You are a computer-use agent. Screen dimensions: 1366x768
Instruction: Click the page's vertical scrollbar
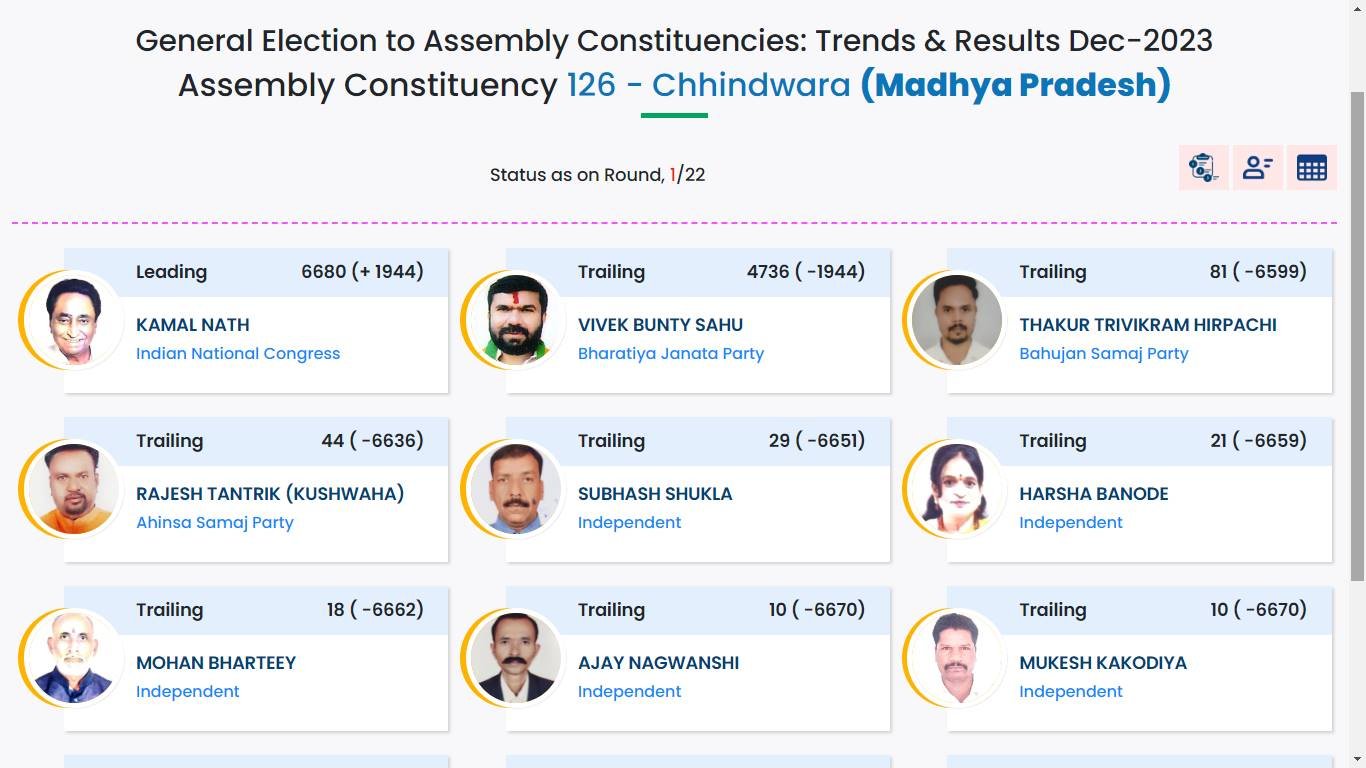1357,330
